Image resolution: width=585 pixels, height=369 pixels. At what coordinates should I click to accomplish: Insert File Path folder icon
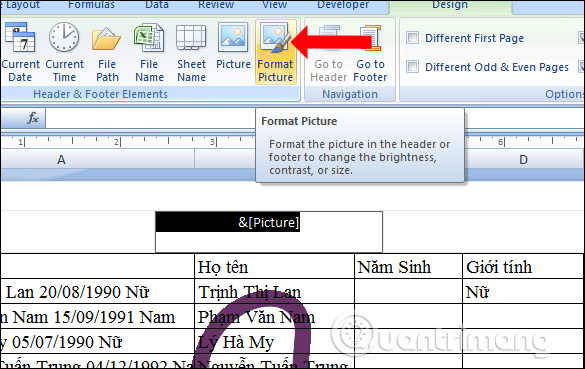click(x=106, y=38)
